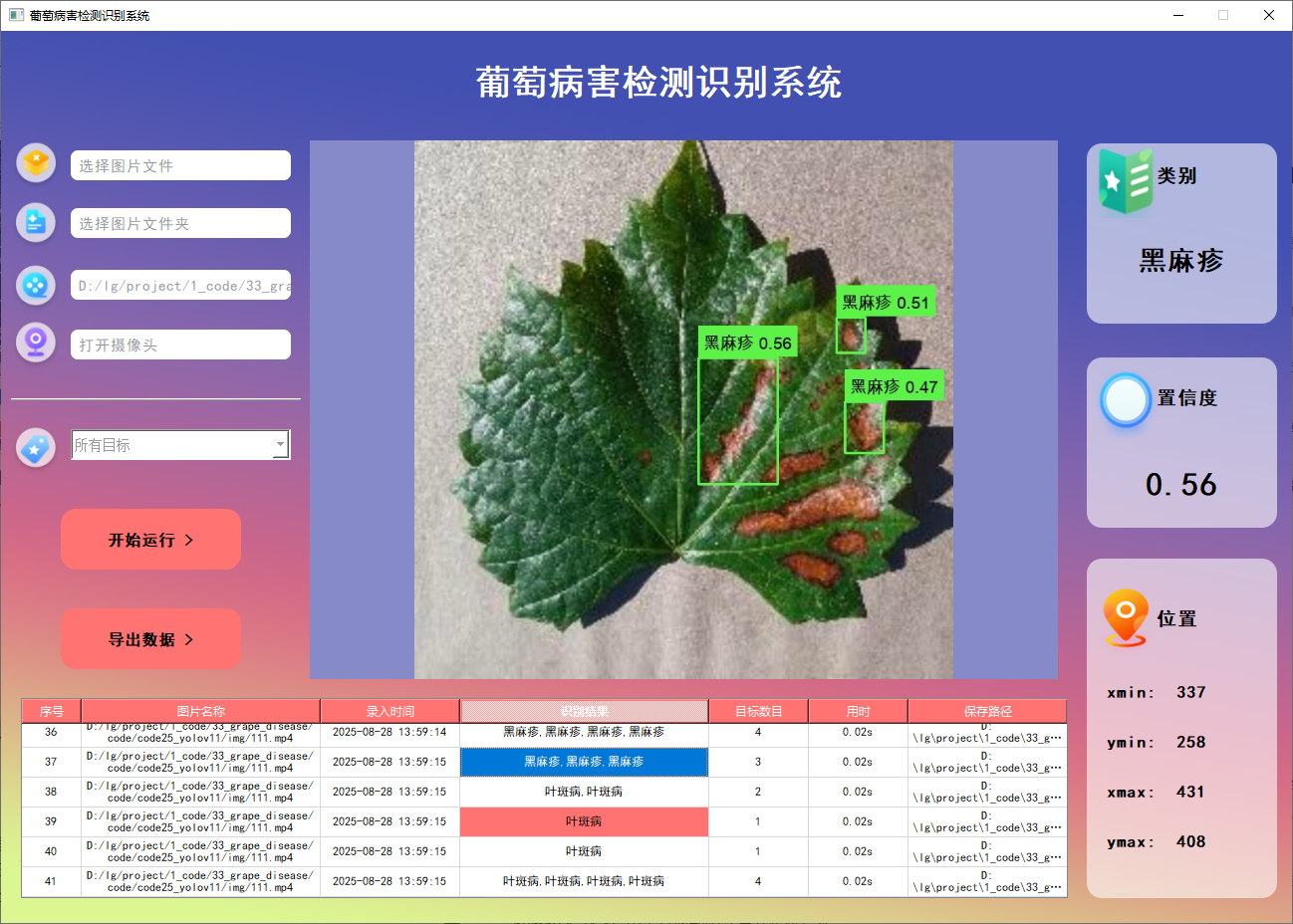1293x924 pixels.
Task: Start detection with 开始运行 button
Action: 150,540
